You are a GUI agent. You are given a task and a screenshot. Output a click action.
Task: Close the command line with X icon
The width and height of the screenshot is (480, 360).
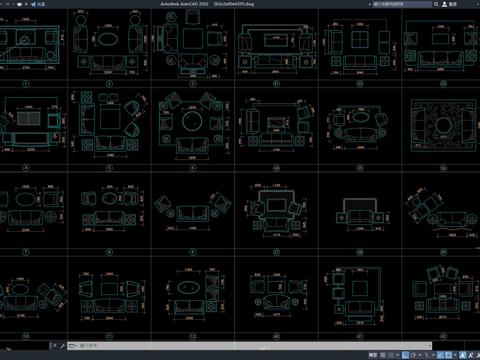click(55, 346)
